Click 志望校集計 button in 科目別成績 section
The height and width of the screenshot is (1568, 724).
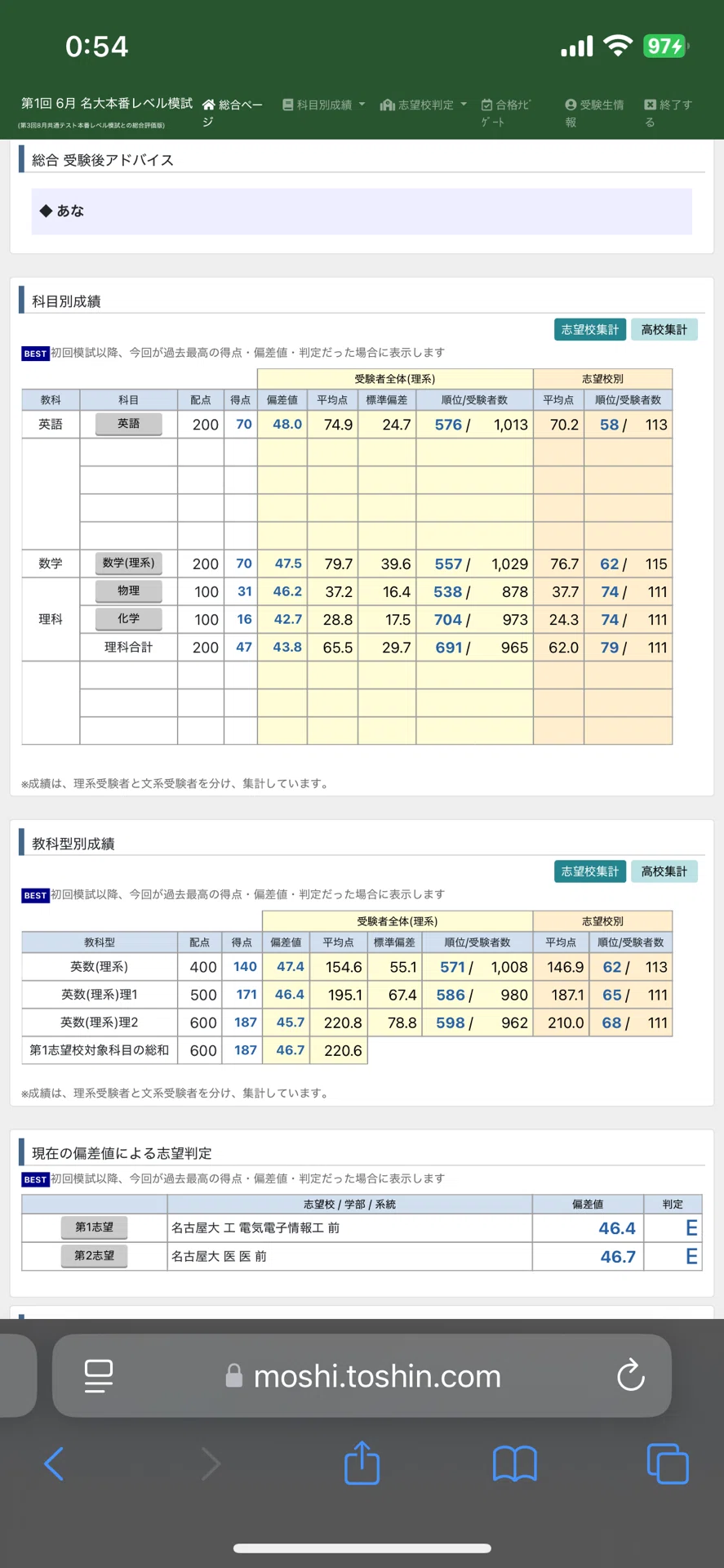point(590,330)
